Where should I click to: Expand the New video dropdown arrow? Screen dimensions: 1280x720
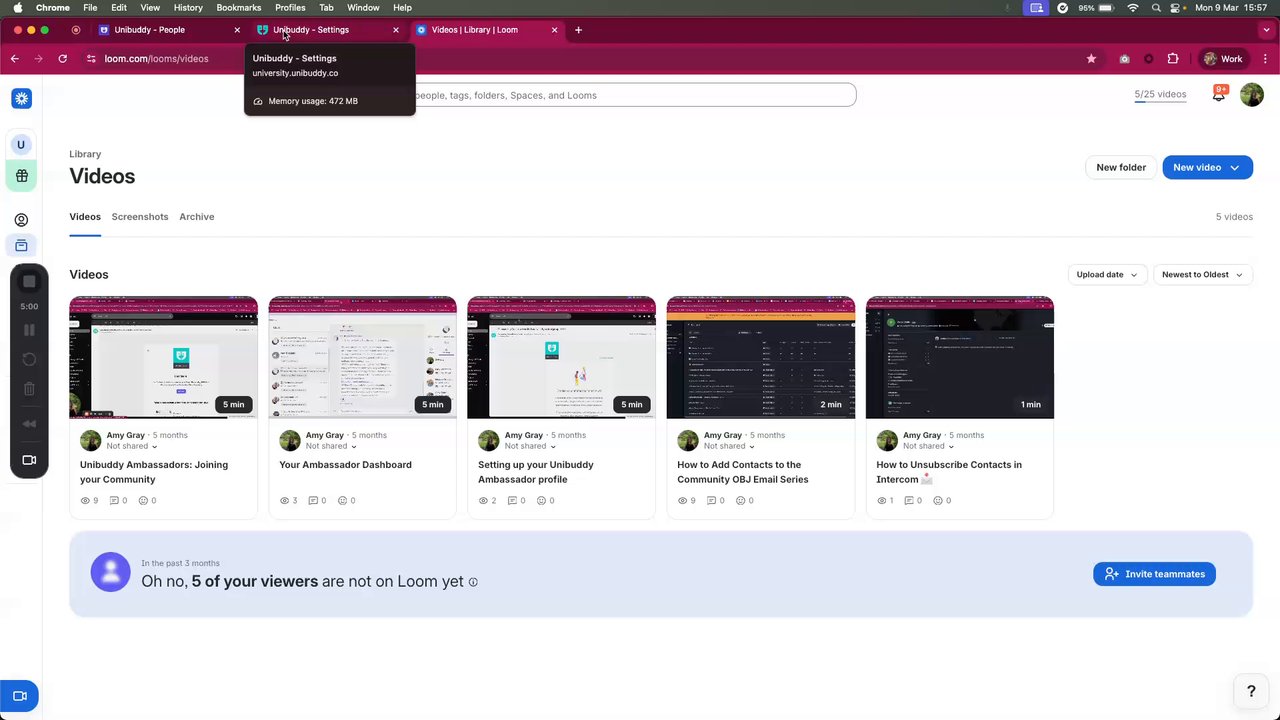tap(1235, 168)
